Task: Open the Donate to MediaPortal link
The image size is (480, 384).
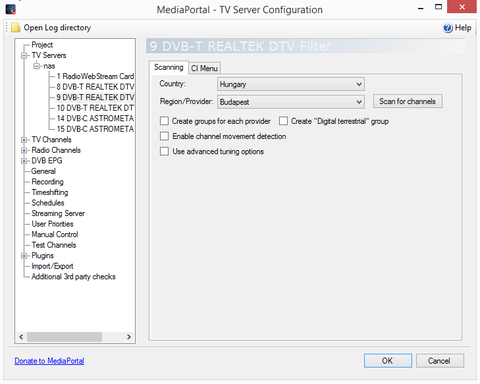Action: click(x=49, y=361)
